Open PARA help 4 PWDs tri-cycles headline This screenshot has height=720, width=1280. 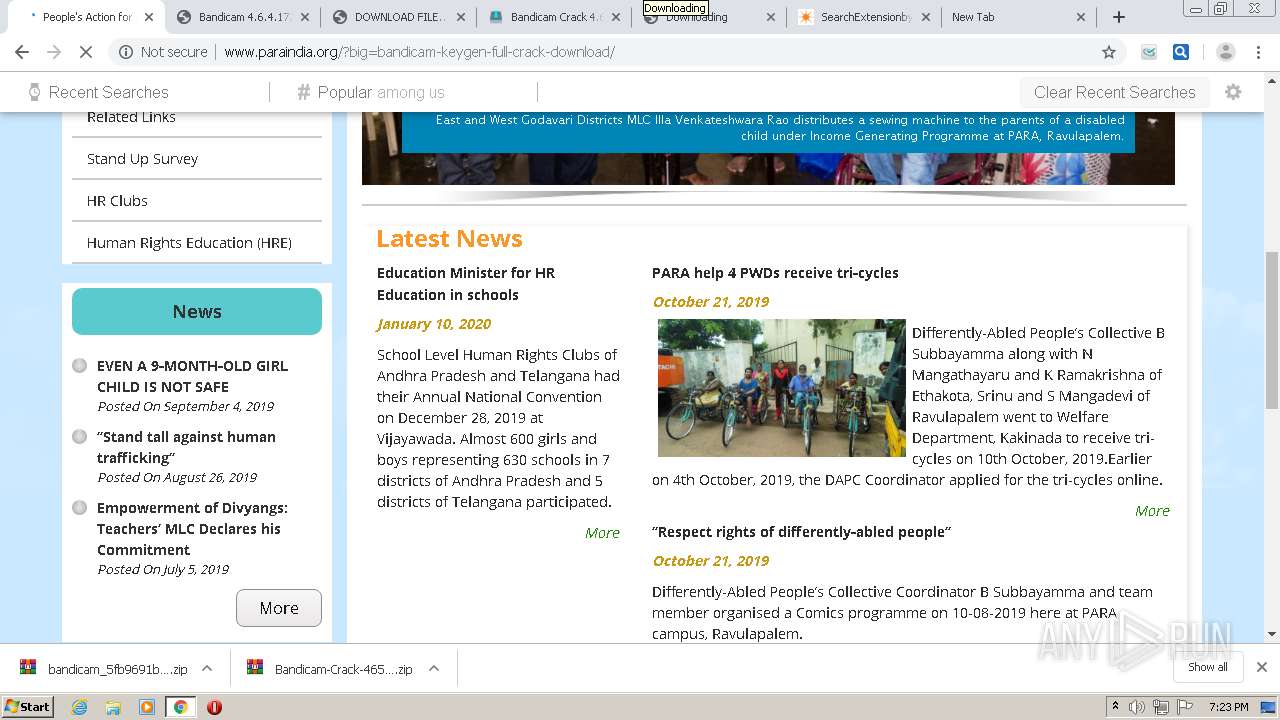[x=775, y=273]
